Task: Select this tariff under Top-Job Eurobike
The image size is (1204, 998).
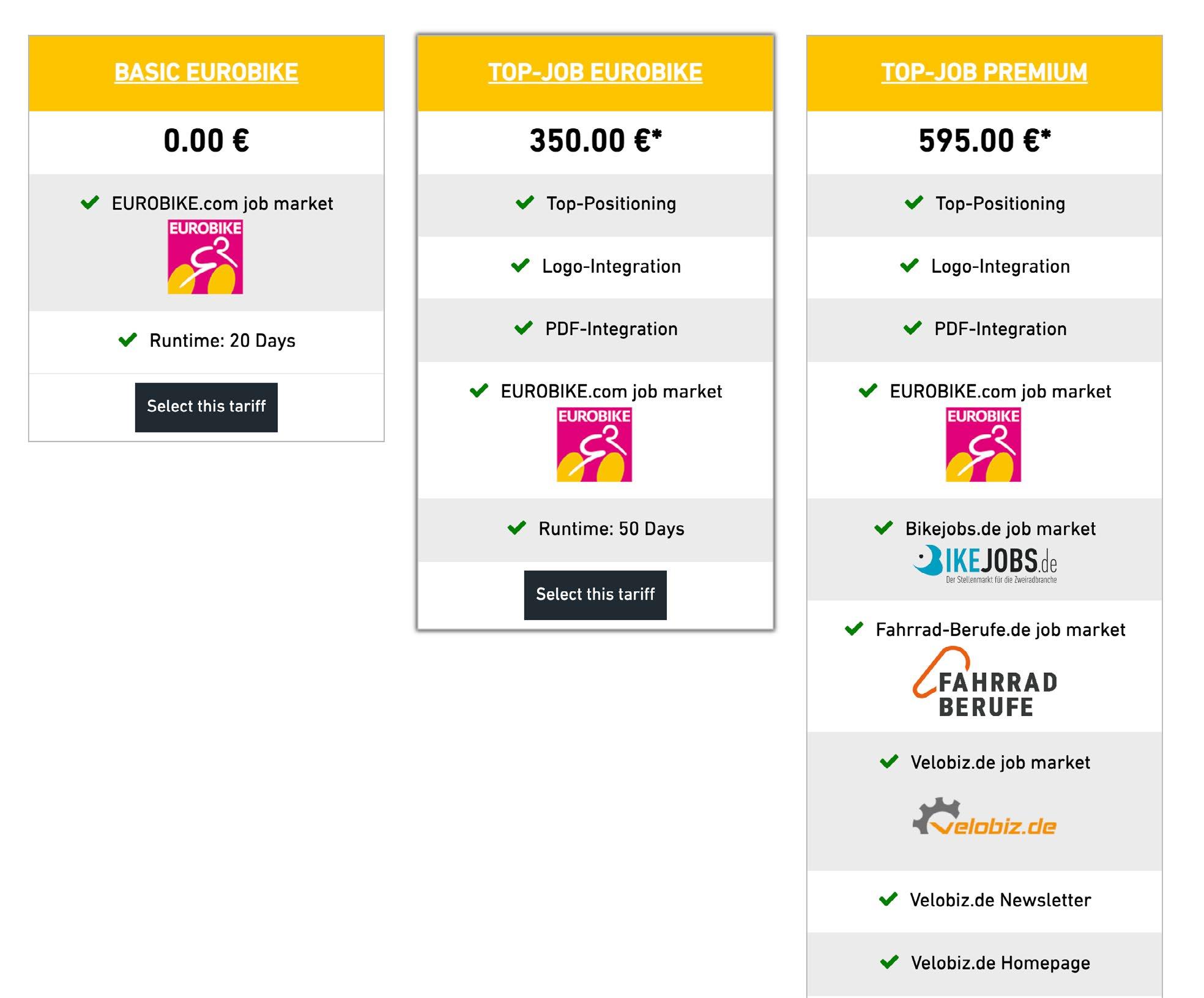Action: point(595,595)
